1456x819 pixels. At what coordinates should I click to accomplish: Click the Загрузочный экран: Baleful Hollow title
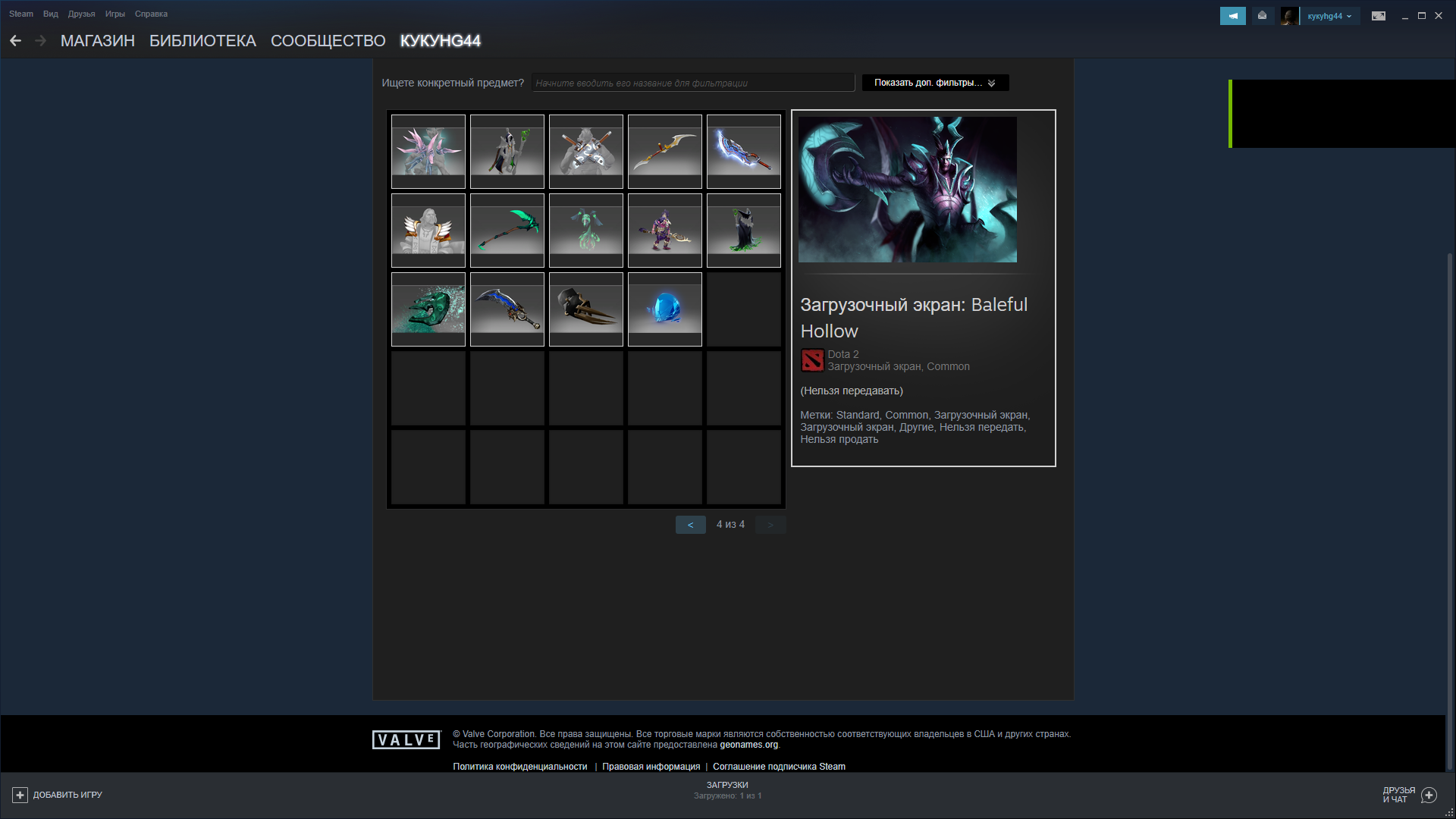click(x=914, y=318)
